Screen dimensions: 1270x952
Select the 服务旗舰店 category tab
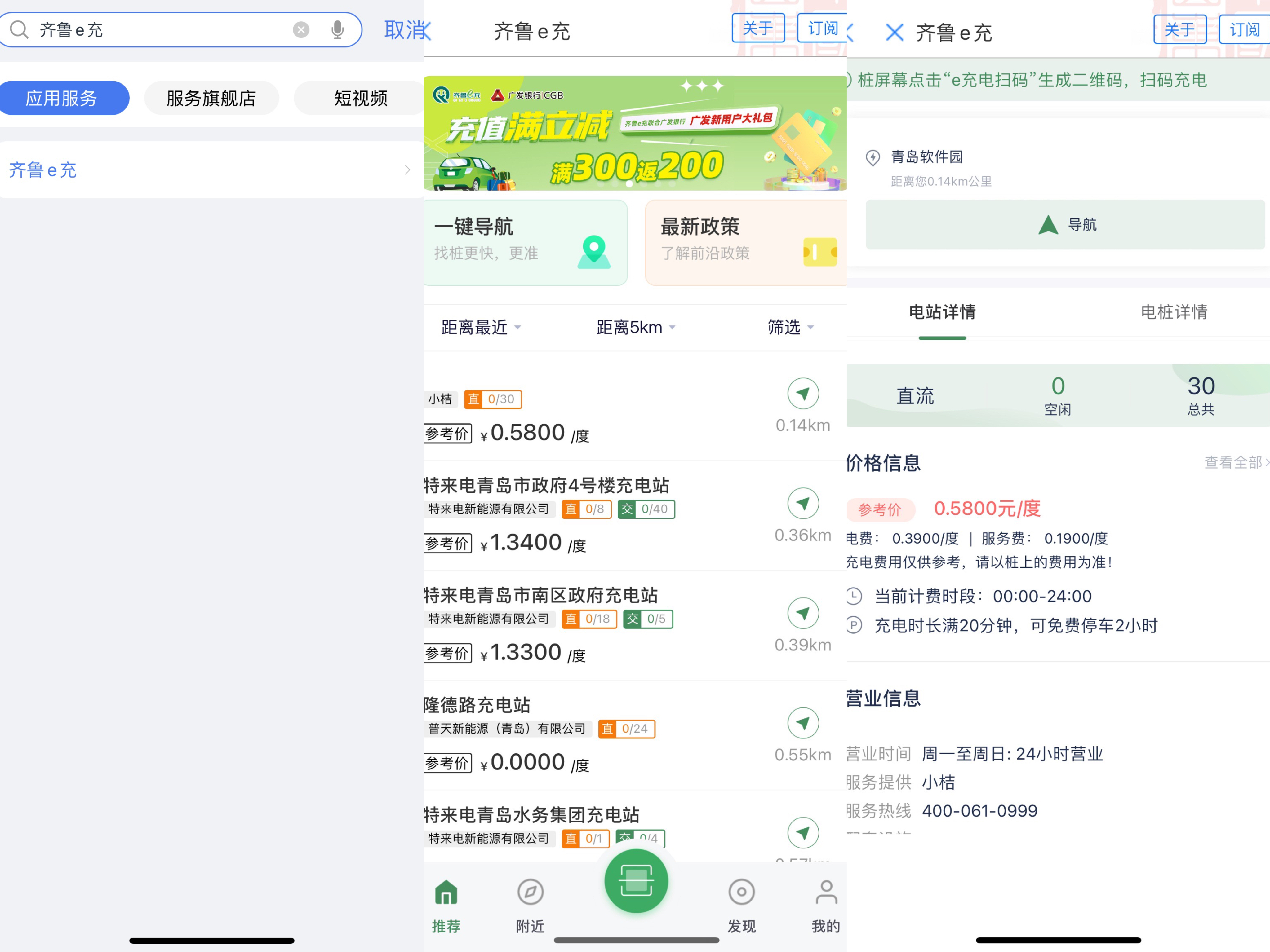[211, 98]
